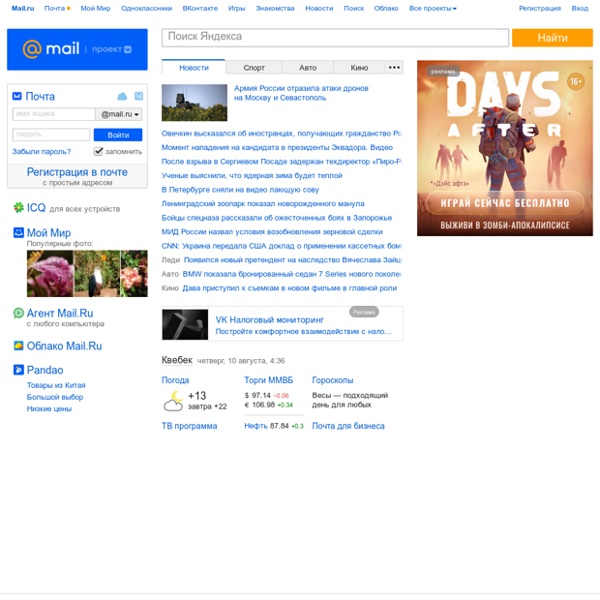Toggle the запомнить checkbox
The image size is (600, 600).
(99, 152)
